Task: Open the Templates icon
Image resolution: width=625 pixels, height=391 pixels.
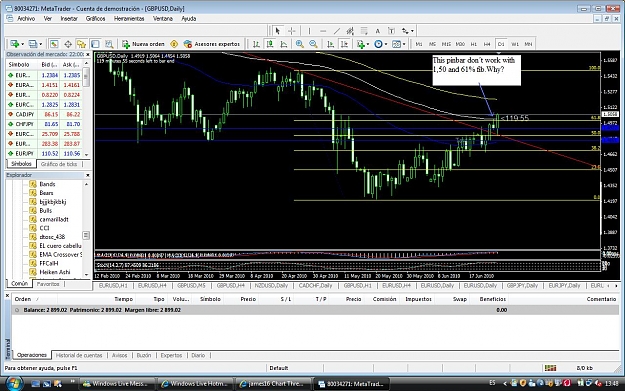Action: pos(396,44)
